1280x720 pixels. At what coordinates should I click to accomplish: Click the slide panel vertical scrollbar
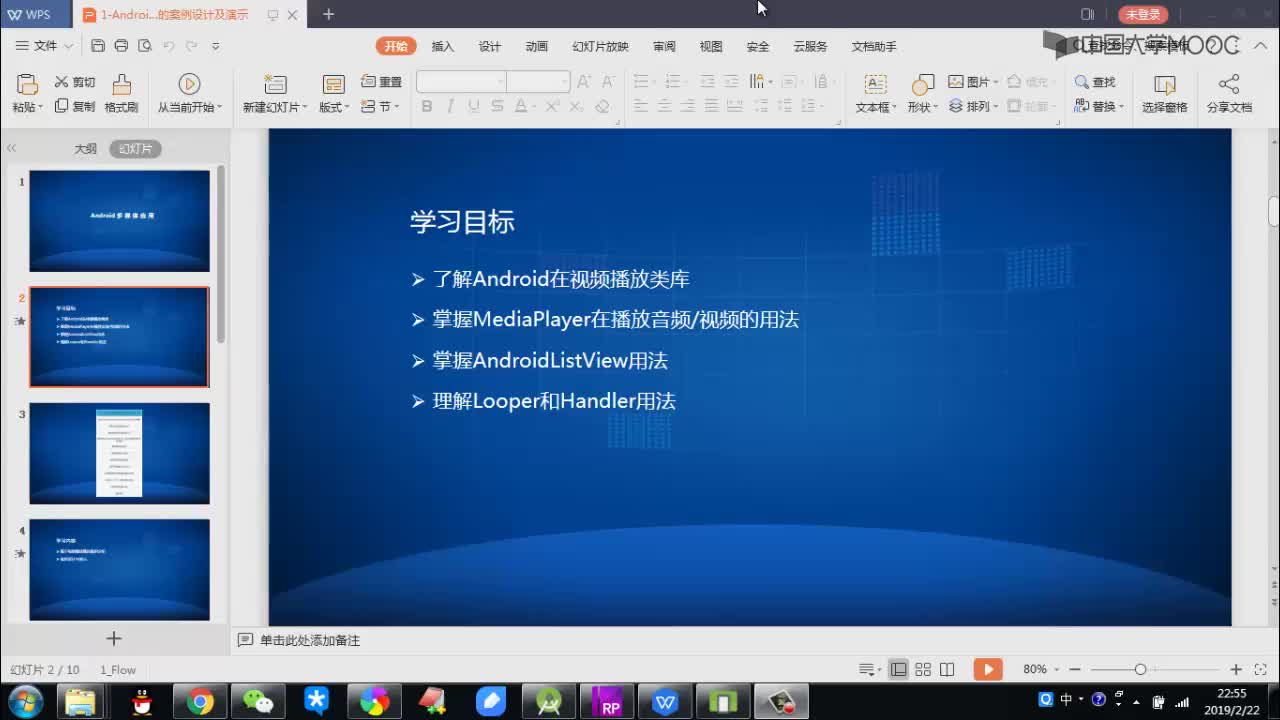point(220,255)
